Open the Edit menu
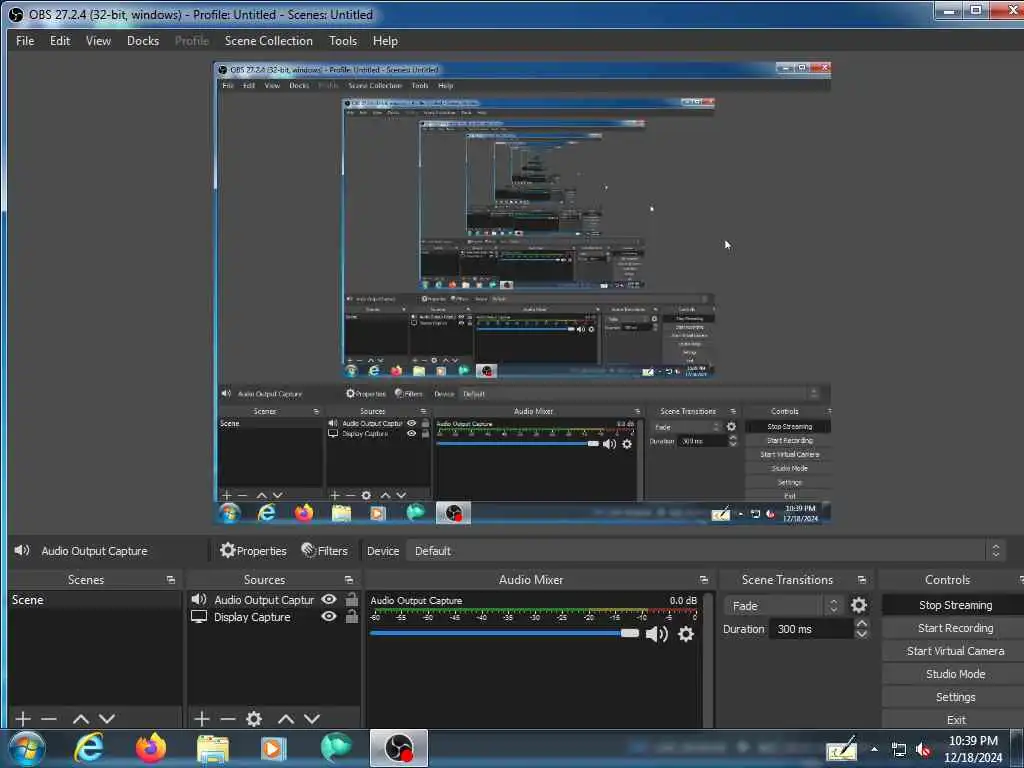Viewport: 1024px width, 768px height. click(60, 40)
